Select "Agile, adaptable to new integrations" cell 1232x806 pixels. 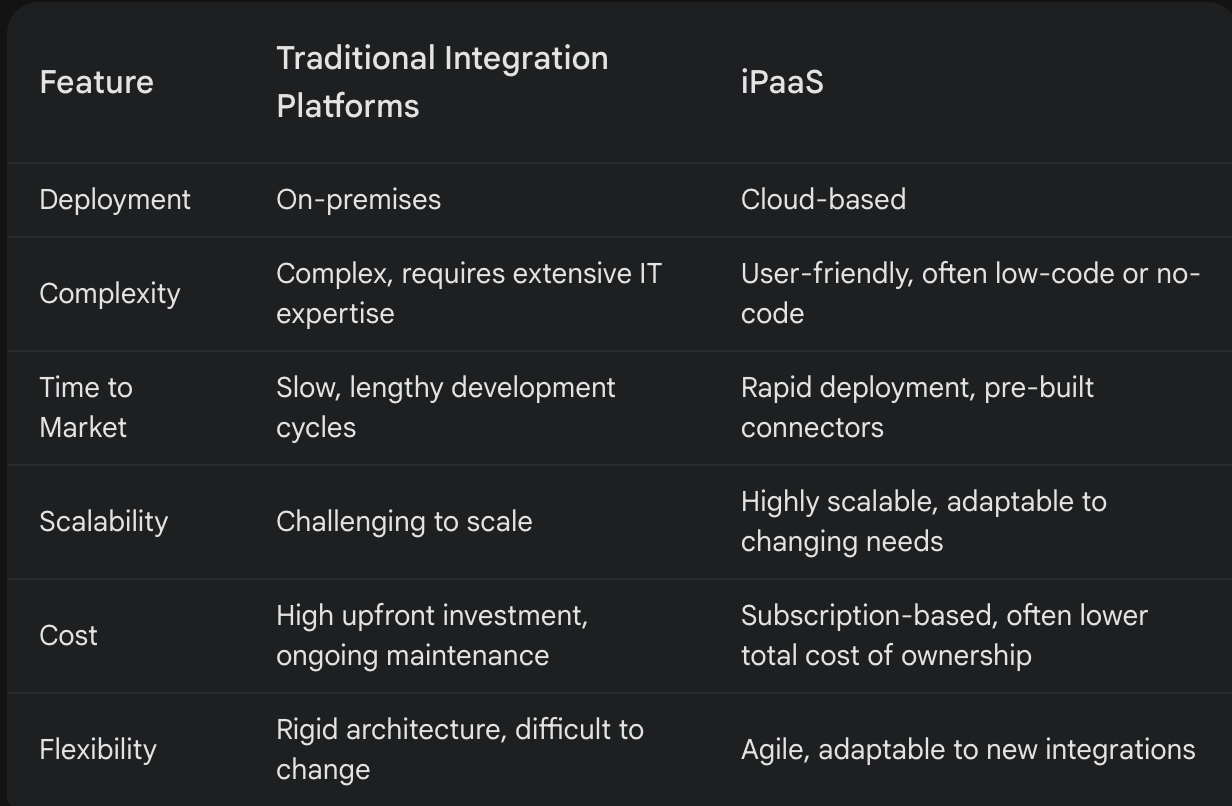click(x=967, y=749)
